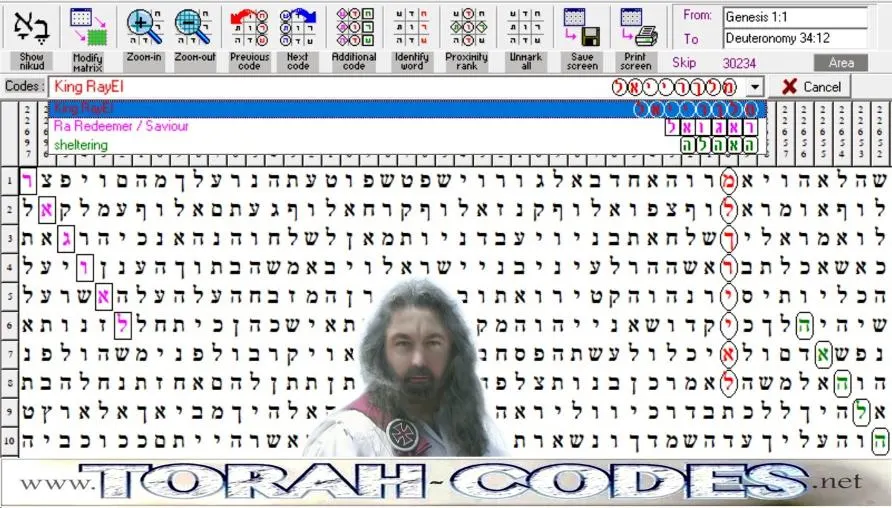
Task: Click the Next code label button
Action: (x=298, y=61)
